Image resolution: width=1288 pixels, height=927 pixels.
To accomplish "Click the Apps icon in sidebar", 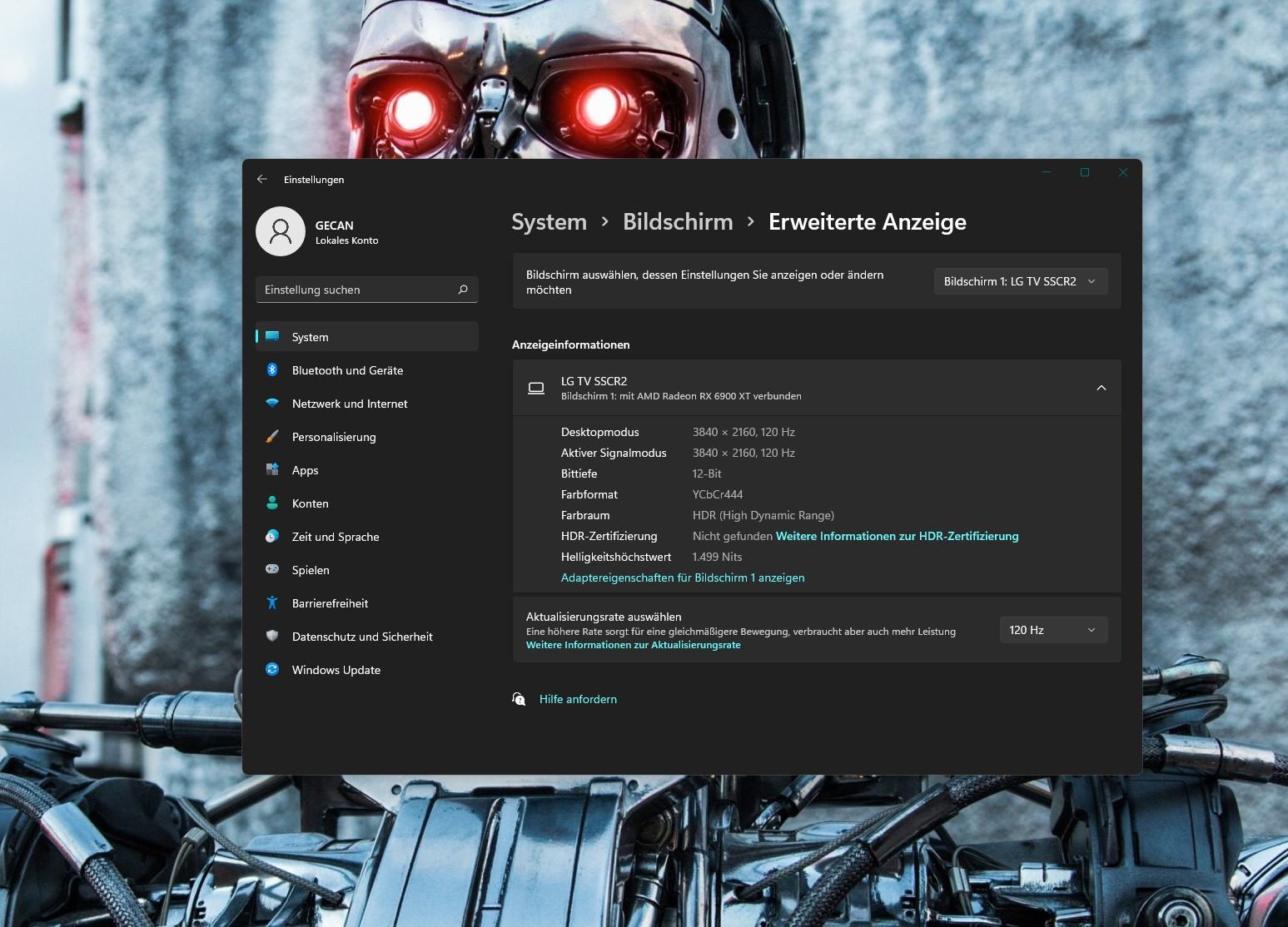I will pos(272,469).
